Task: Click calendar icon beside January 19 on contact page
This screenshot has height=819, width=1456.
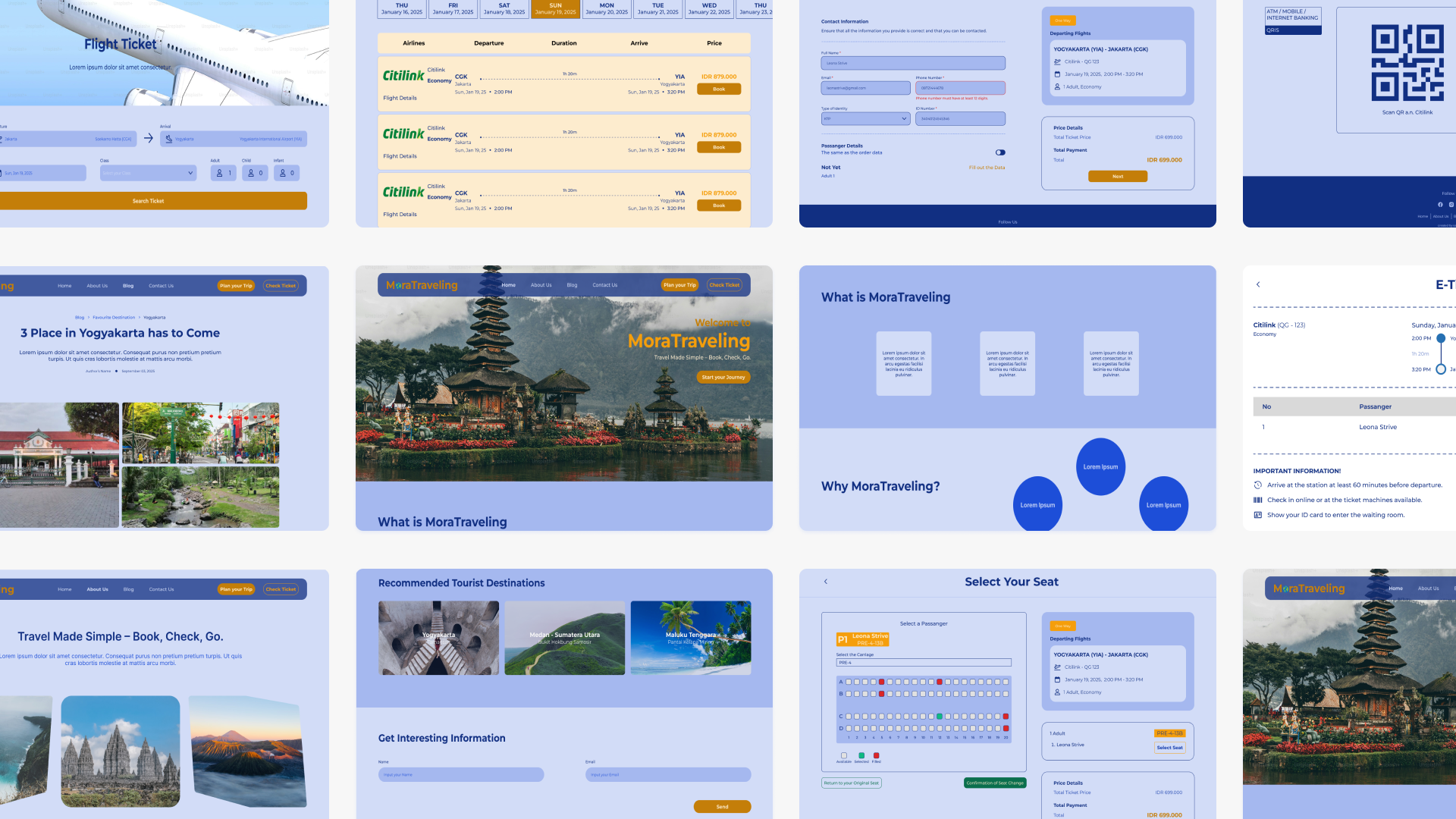Action: pos(1057,74)
